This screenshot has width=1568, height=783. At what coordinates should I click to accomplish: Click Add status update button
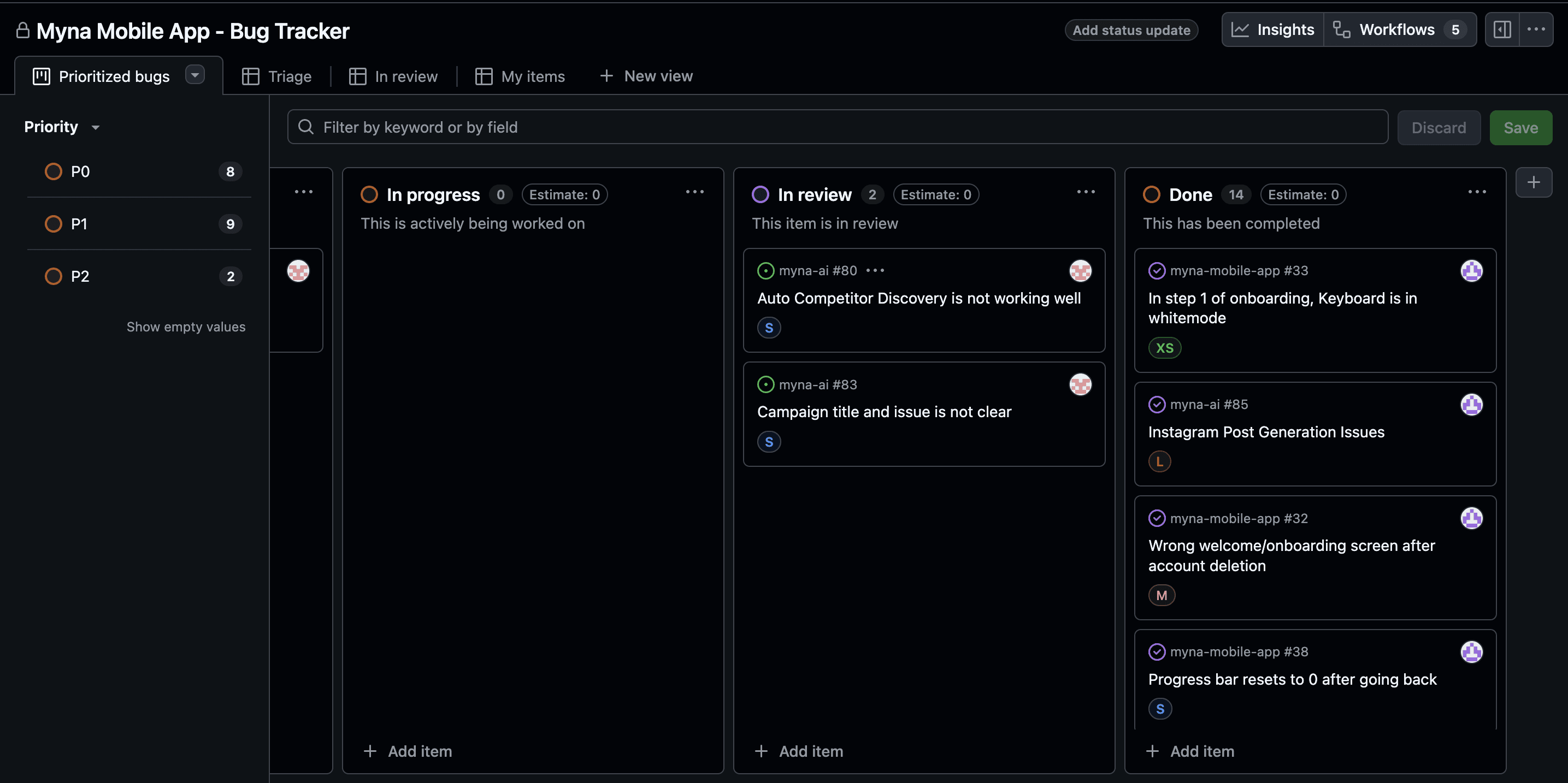[x=1131, y=30]
